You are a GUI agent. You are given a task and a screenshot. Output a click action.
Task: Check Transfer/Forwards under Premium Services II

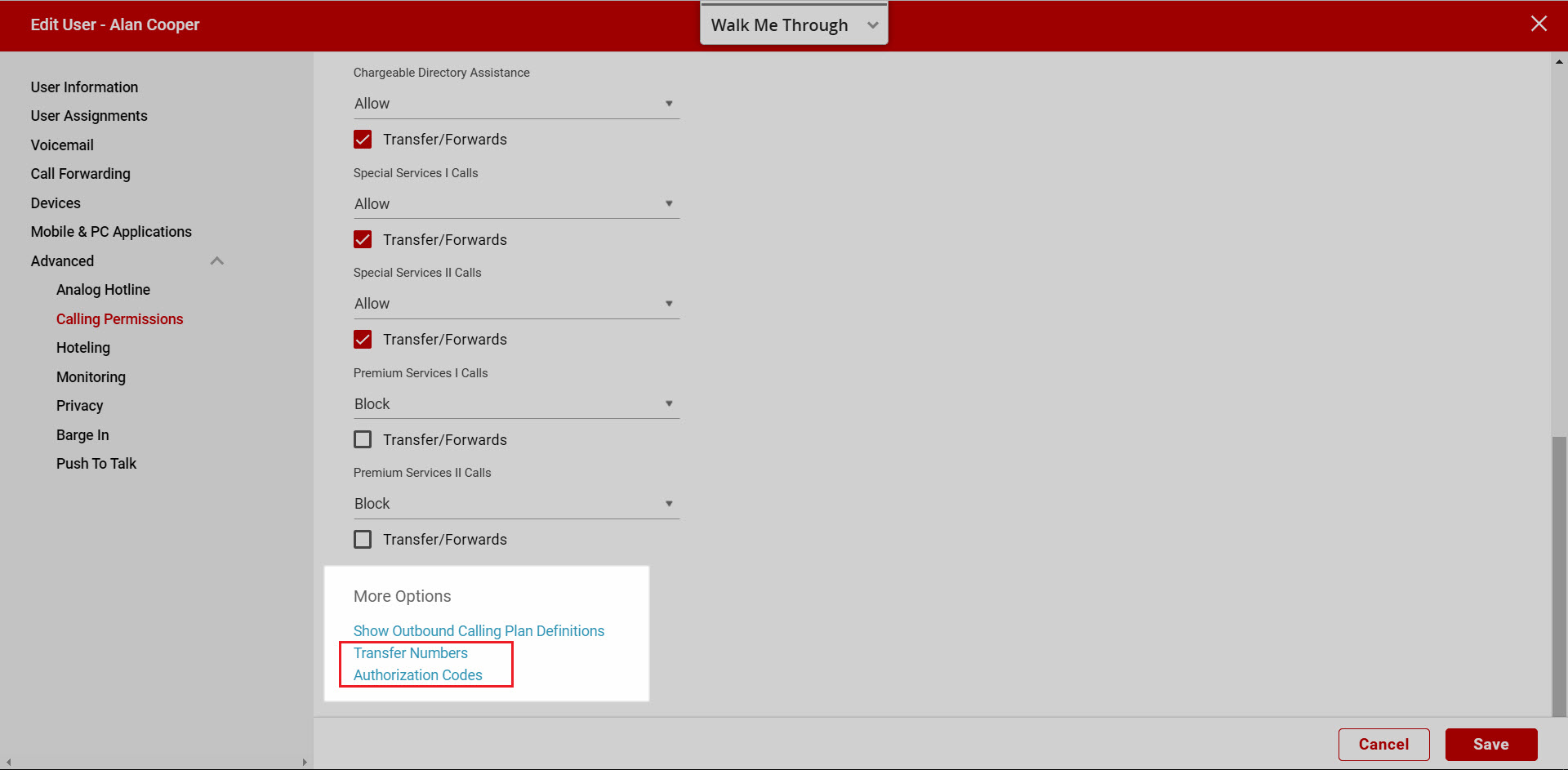coord(363,540)
